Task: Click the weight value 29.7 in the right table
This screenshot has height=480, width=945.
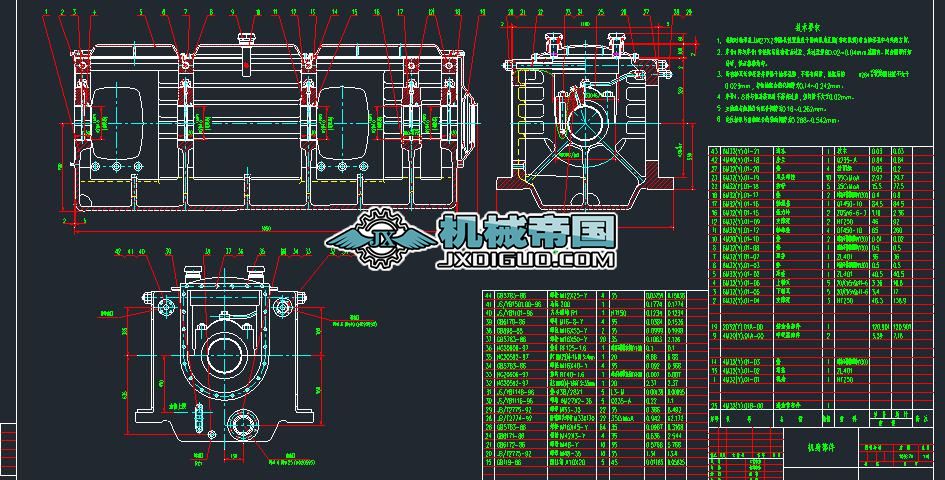Action: click(x=899, y=178)
